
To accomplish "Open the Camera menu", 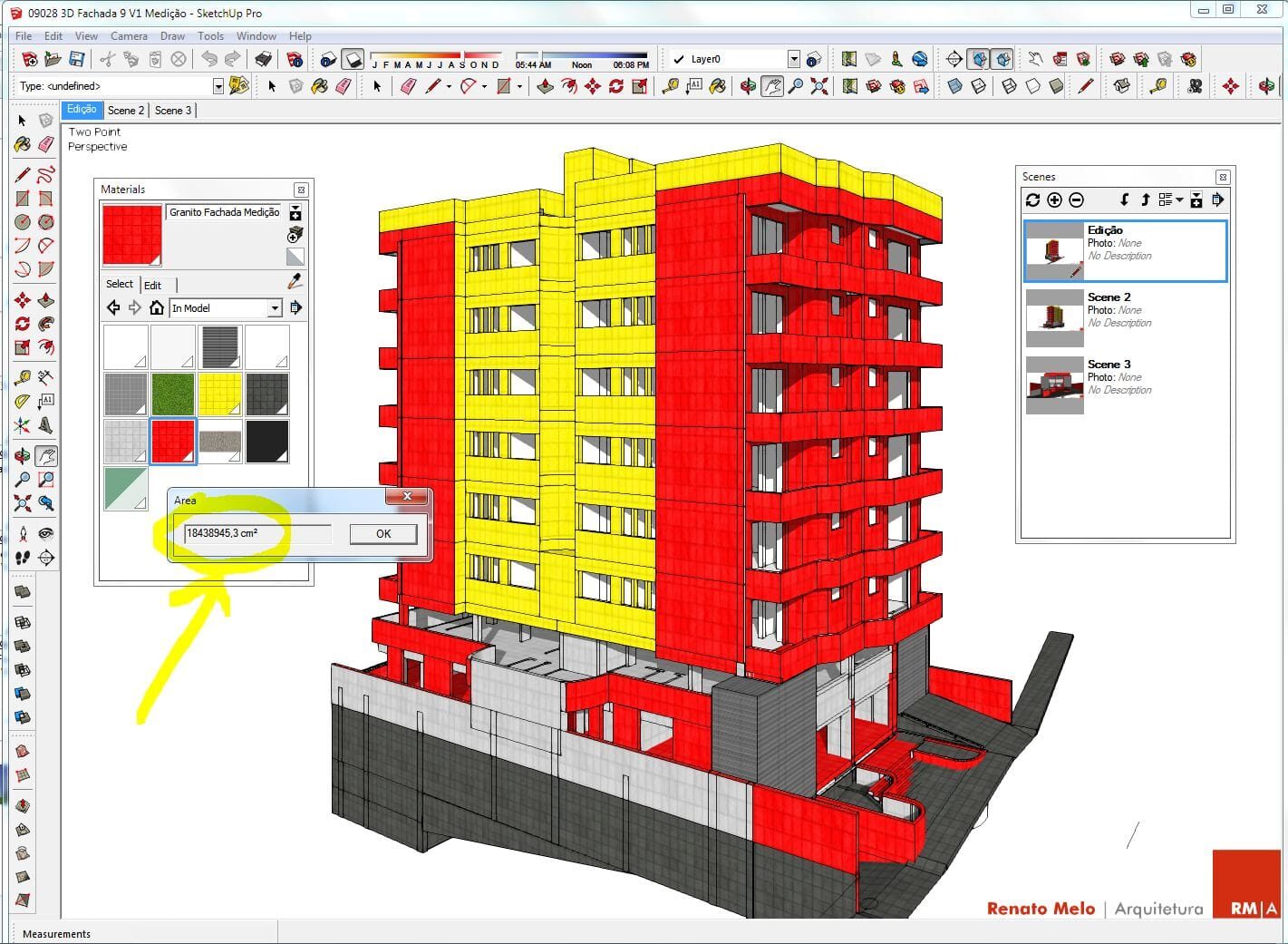I will click(x=129, y=36).
